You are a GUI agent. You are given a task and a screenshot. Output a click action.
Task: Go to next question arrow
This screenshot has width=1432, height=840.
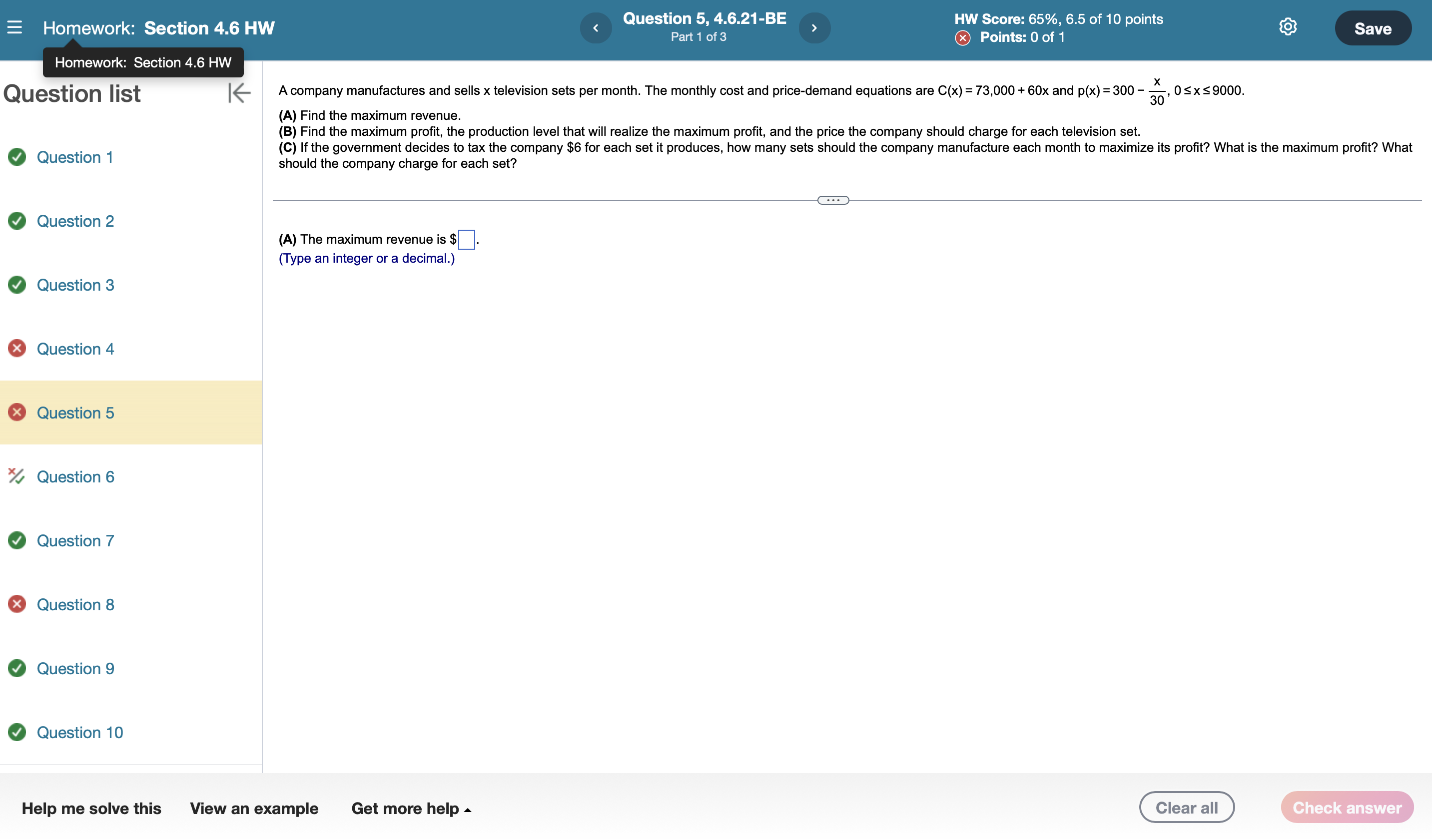click(814, 28)
